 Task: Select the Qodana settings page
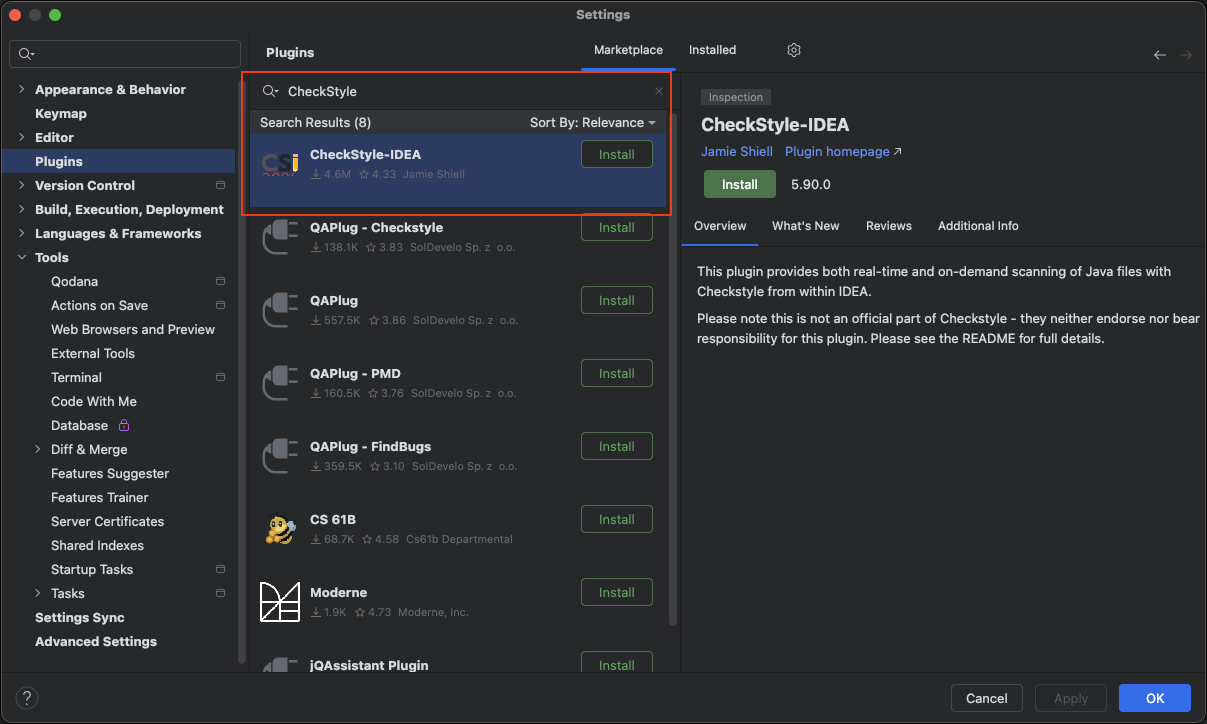coord(74,281)
